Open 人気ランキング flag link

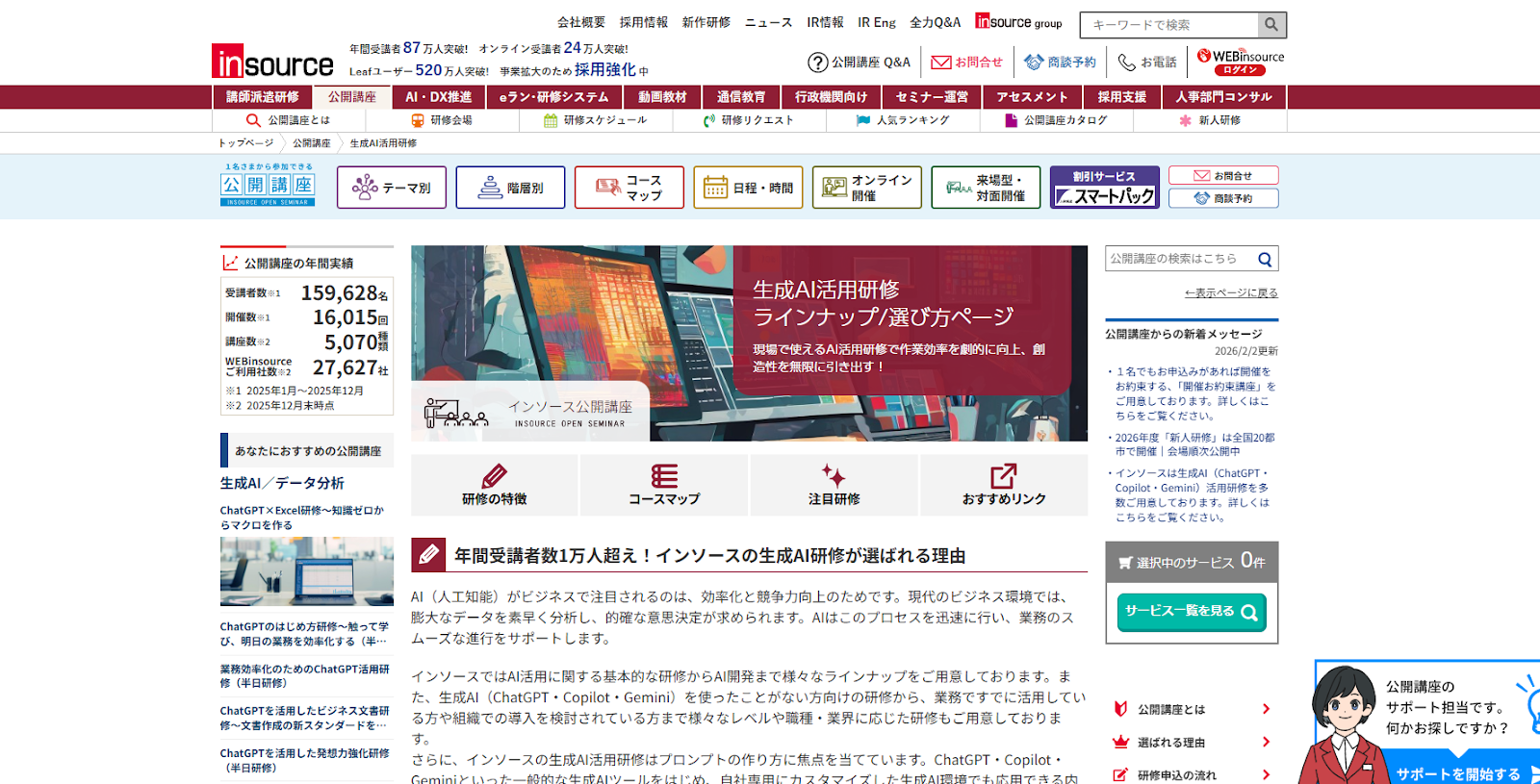click(903, 120)
